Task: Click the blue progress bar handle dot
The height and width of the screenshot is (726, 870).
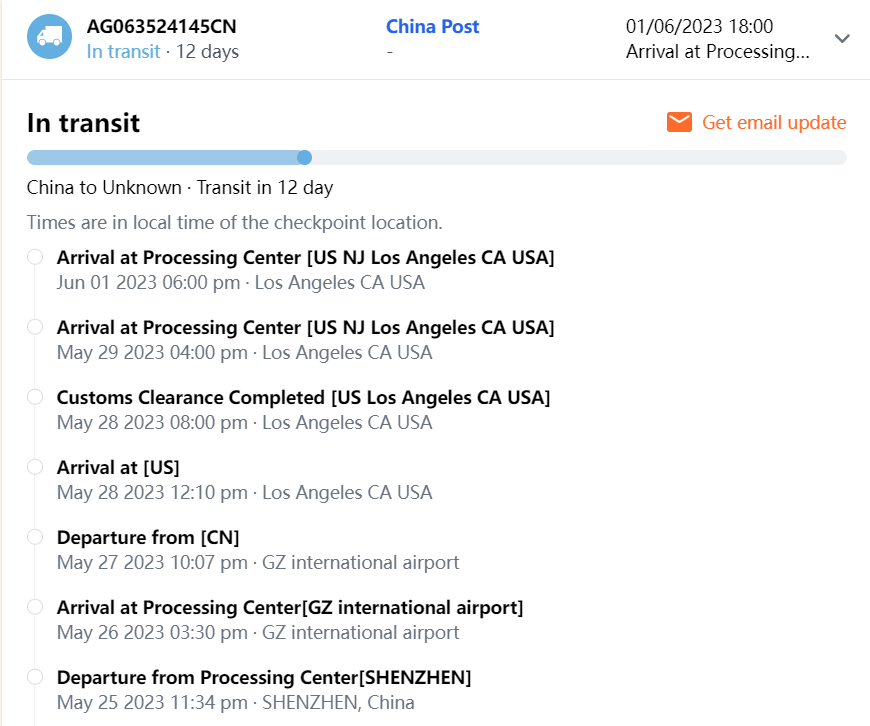Action: (x=305, y=157)
